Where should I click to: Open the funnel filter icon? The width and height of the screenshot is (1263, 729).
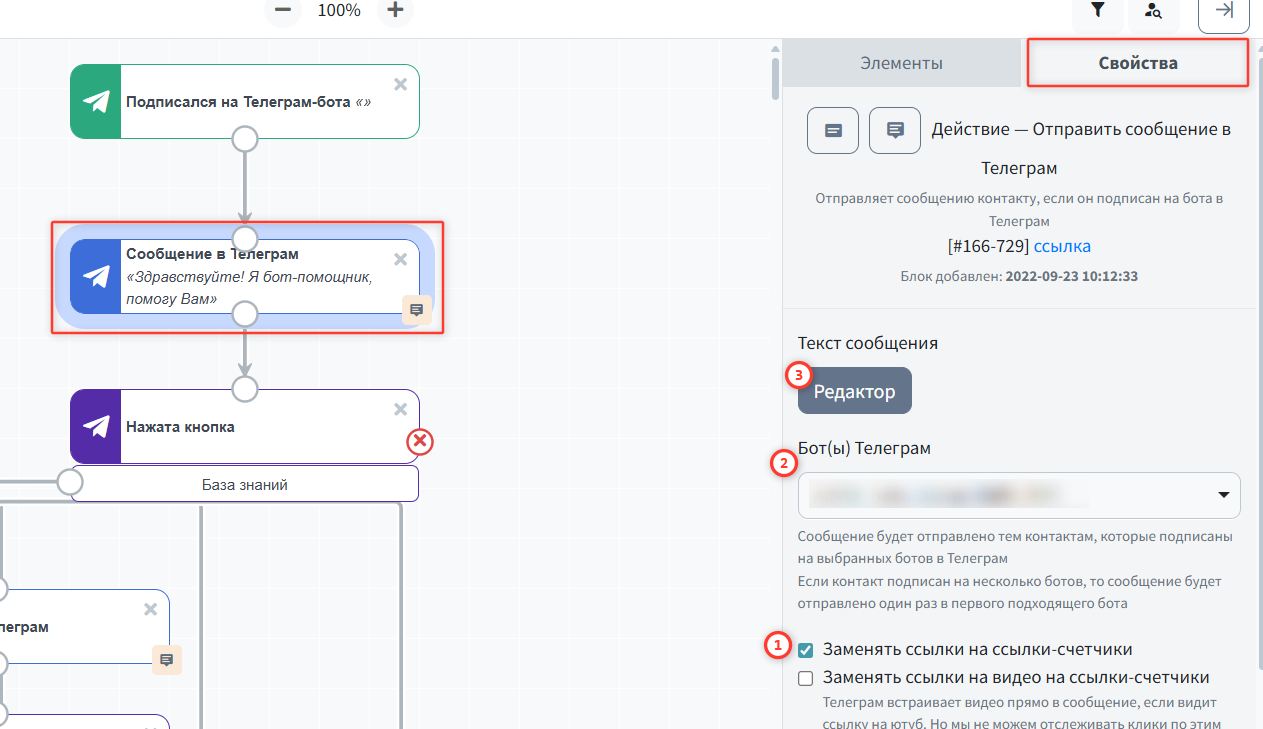tap(1097, 11)
